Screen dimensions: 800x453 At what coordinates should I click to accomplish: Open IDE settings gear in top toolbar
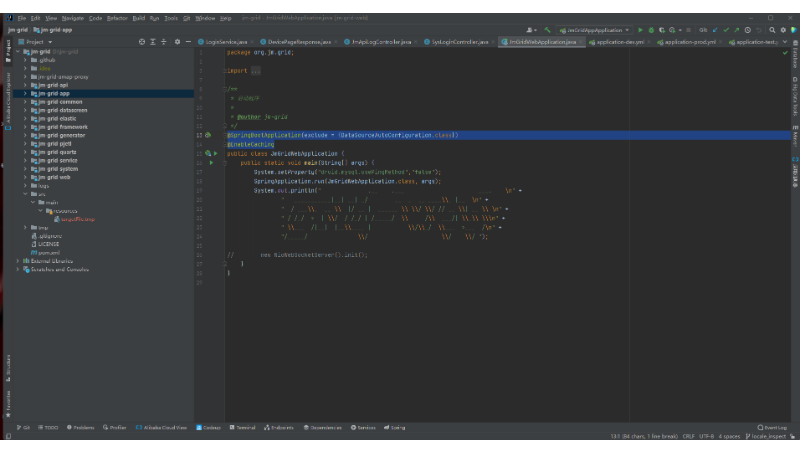(x=783, y=30)
